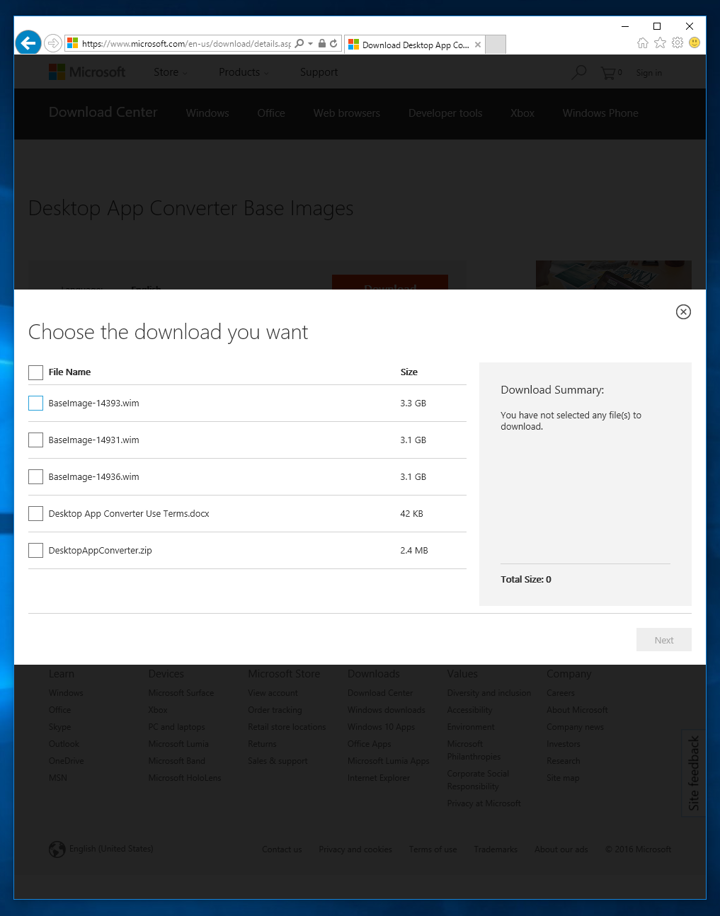720x916 pixels.
Task: Click Terms of use footer link
Action: coord(433,849)
